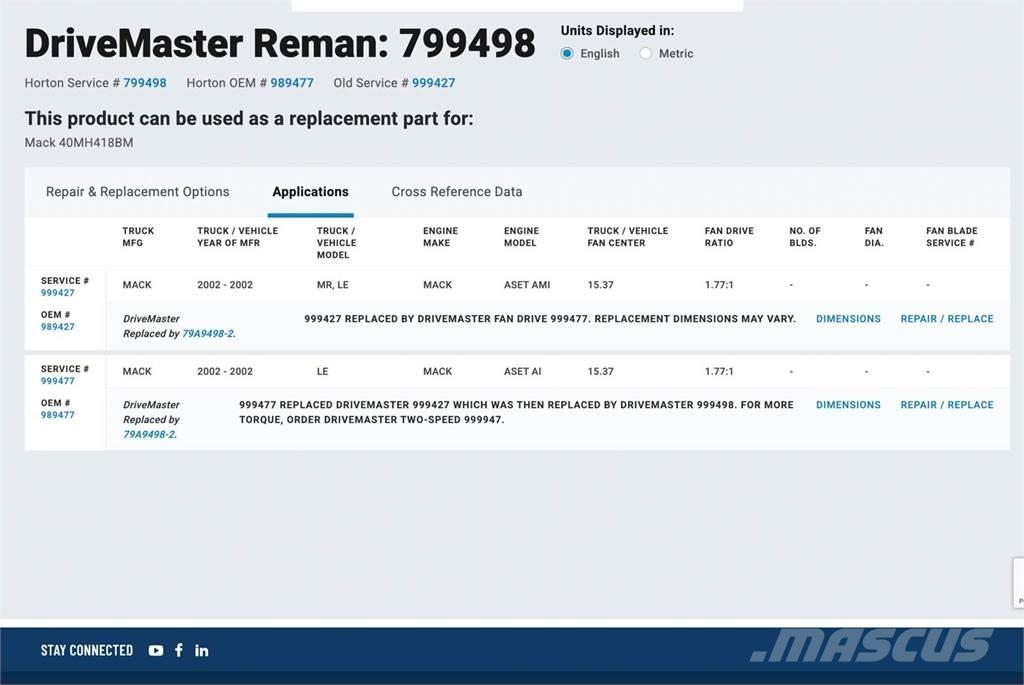The width and height of the screenshot is (1024, 685).
Task: Open 79A9498-2 replacement link in first row
Action: coord(208,334)
